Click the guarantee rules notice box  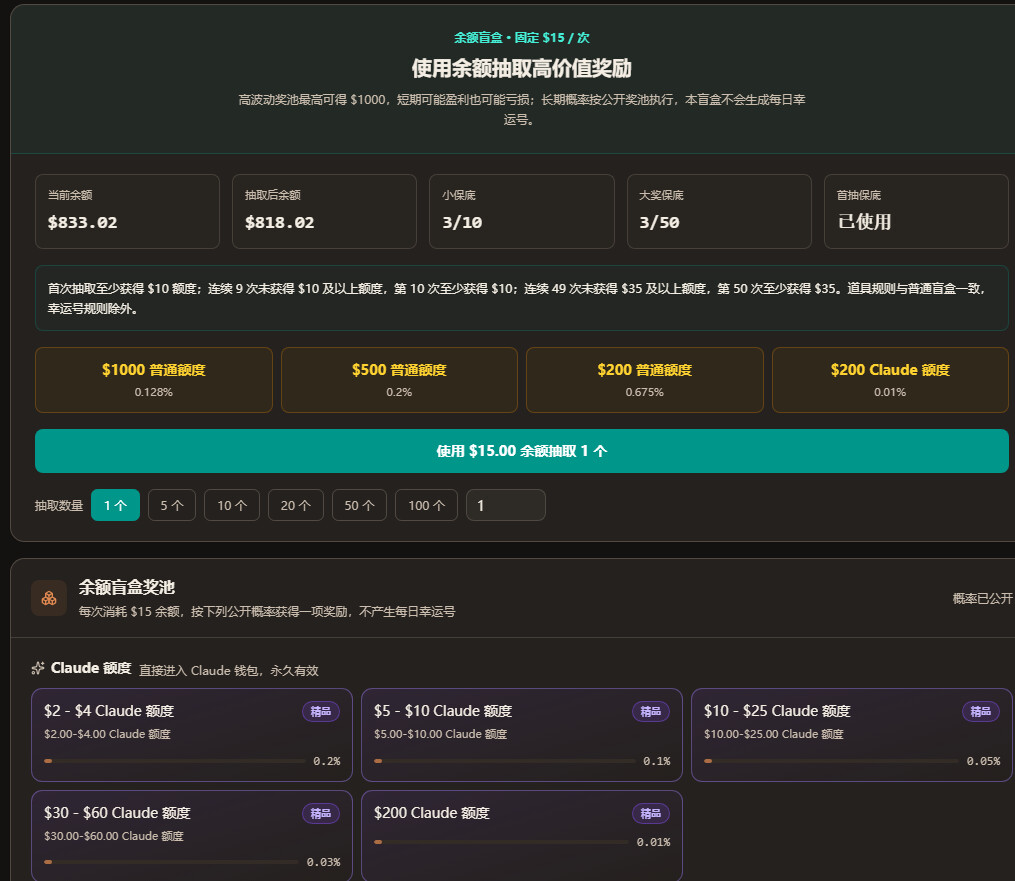pyautogui.click(x=522, y=298)
